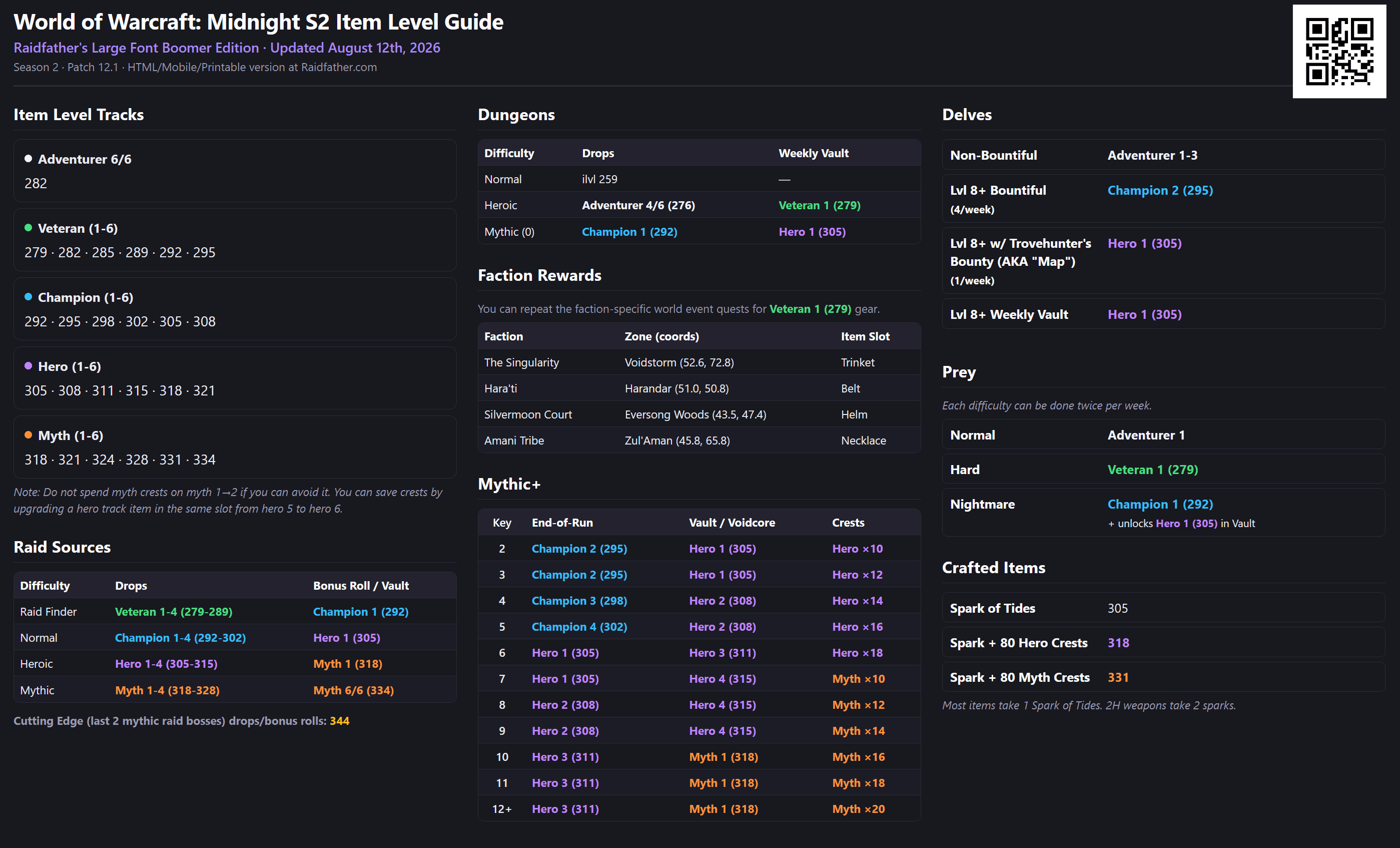1400x848 pixels.
Task: Click the blue Champion track dot
Action: tap(28, 297)
